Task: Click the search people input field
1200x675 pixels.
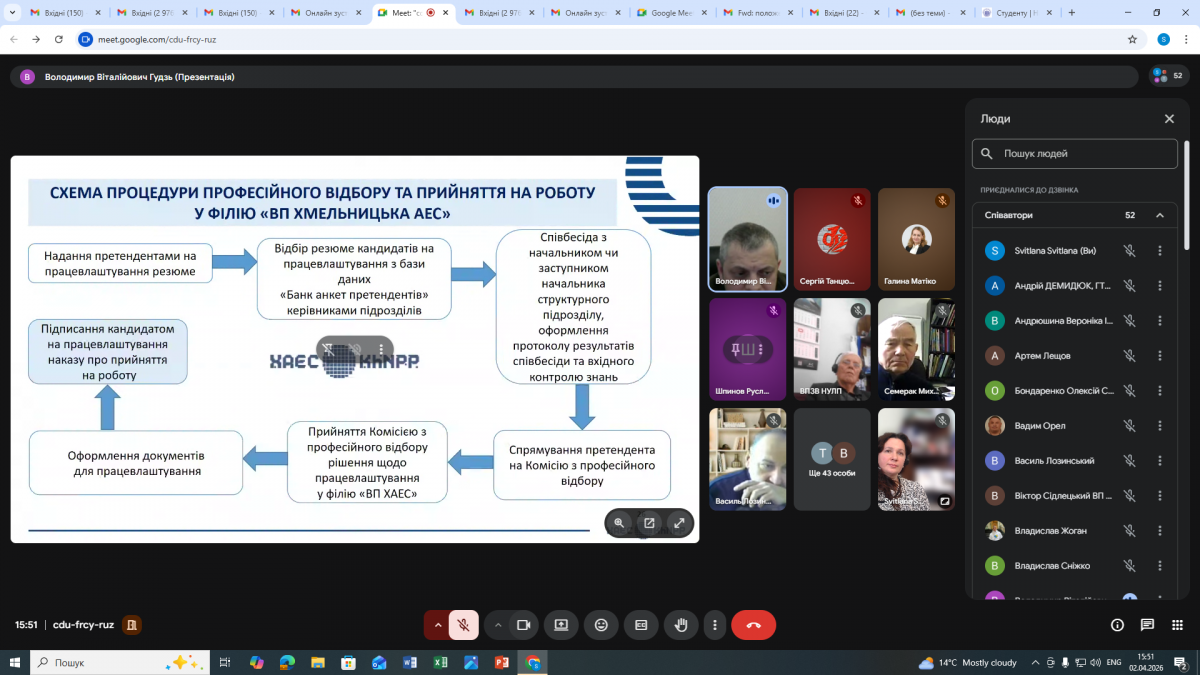Action: coord(1075,154)
